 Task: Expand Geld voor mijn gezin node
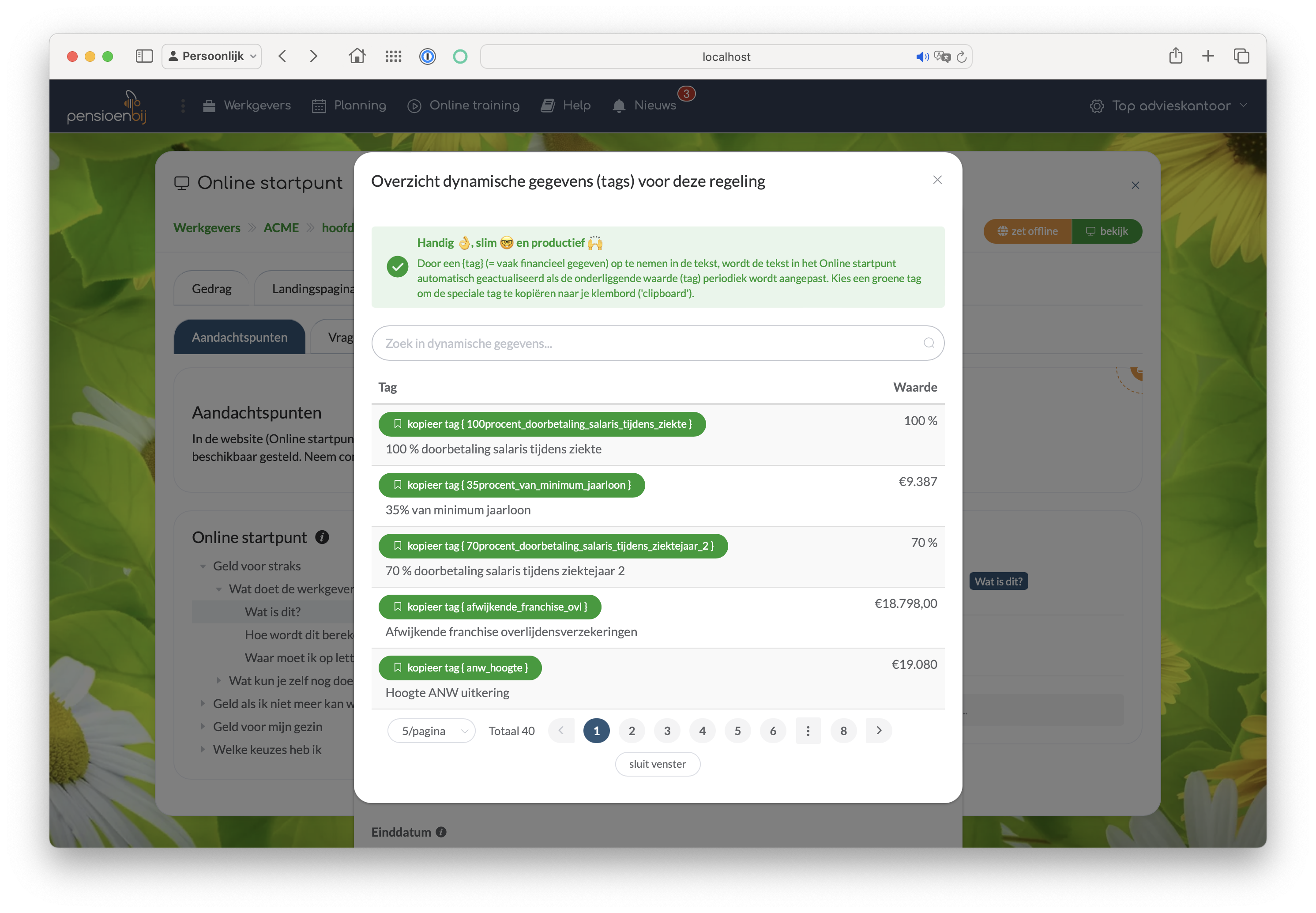click(203, 727)
